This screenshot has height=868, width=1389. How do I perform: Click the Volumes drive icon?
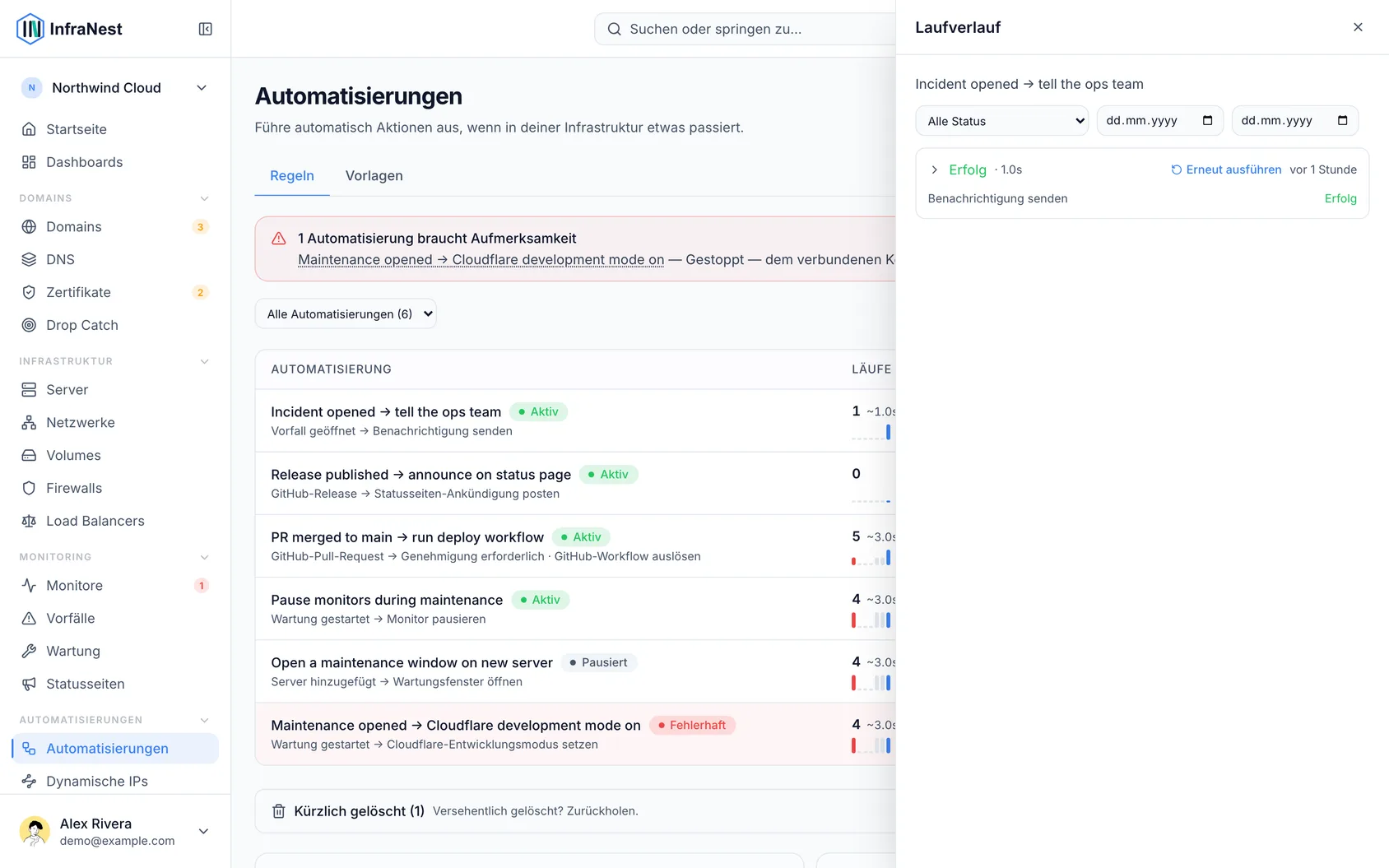tap(29, 455)
